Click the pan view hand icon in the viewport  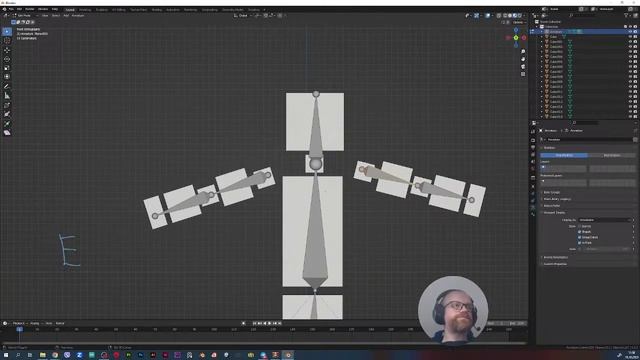(x=523, y=59)
